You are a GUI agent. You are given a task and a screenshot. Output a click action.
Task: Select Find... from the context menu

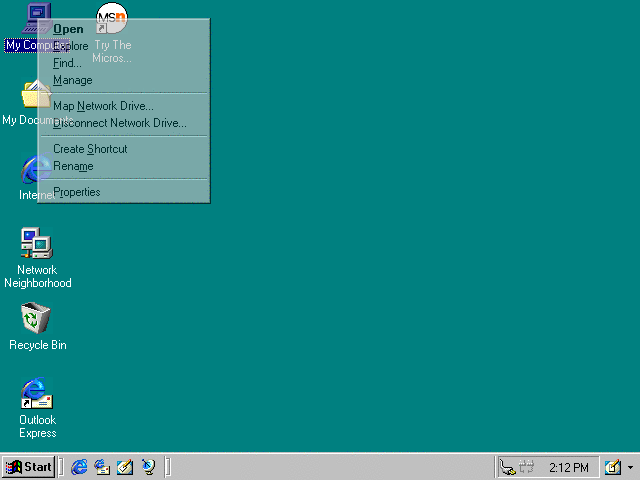124,63
